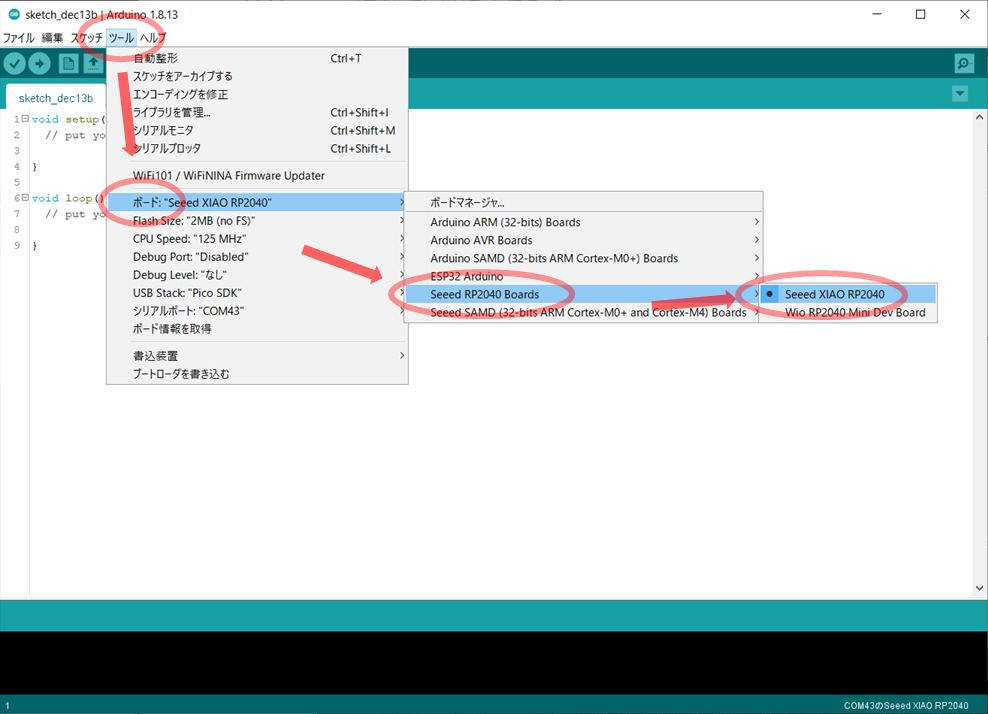Image resolution: width=988 pixels, height=714 pixels.
Task: Expand Seeed RP2040 Boards submenu
Action: [583, 294]
